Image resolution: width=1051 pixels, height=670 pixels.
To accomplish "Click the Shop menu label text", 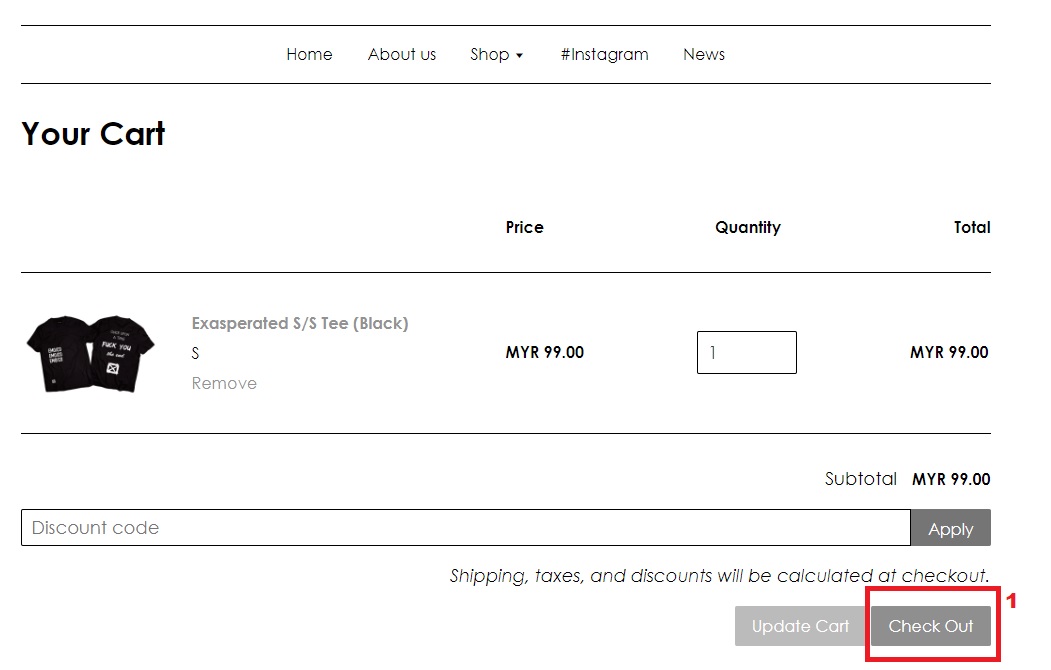I will coord(490,54).
